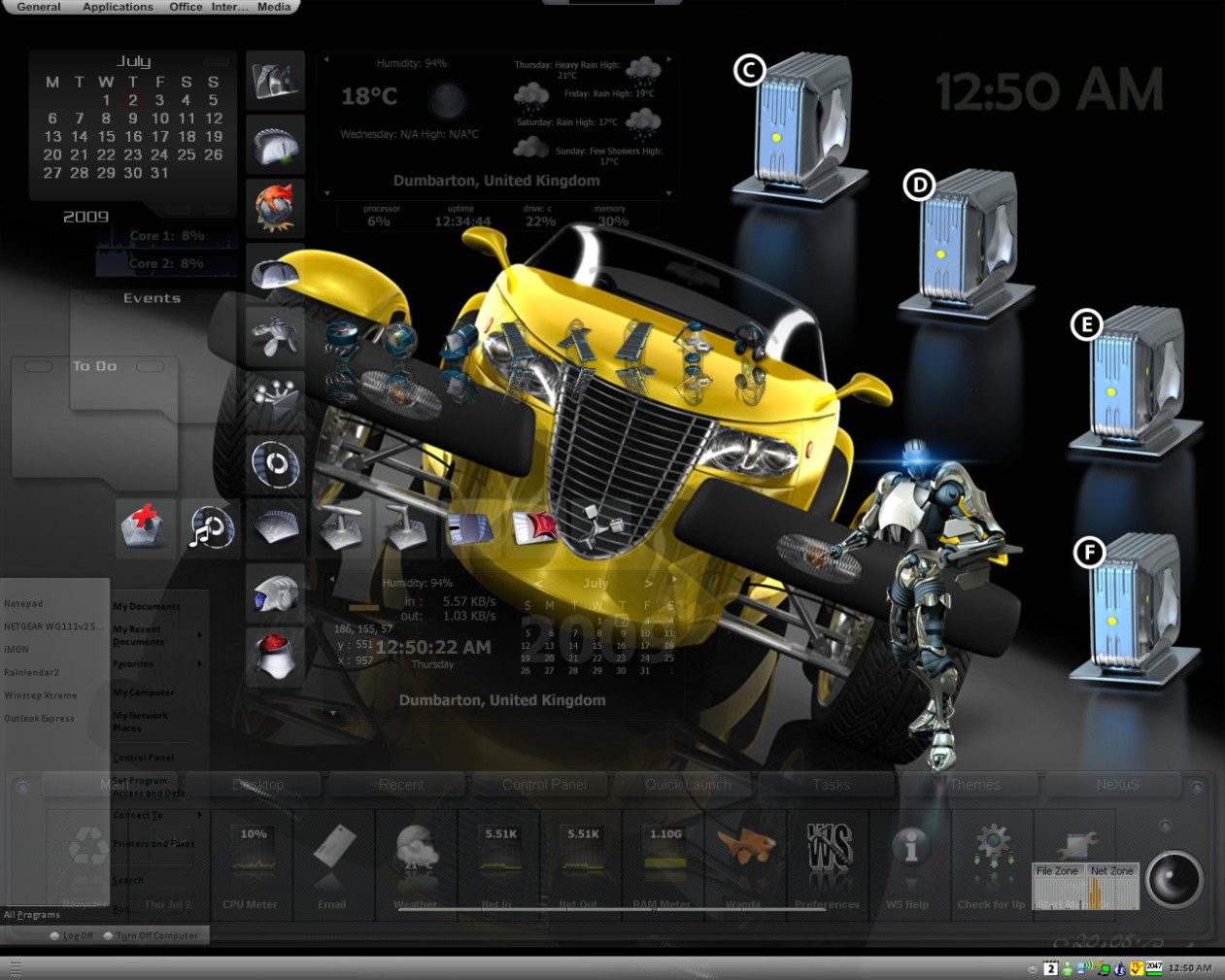The height and width of the screenshot is (980, 1225).
Task: Go to next month in lower calendar widget
Action: (649, 584)
